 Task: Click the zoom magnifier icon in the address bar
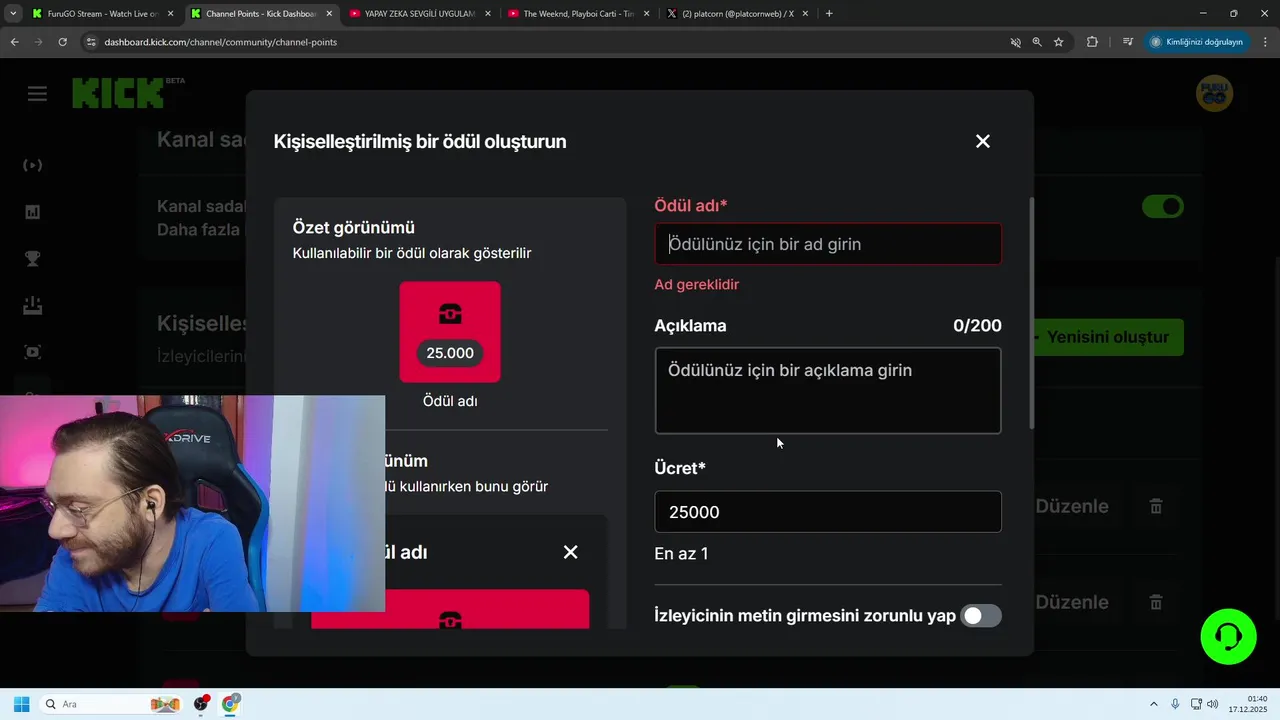point(1037,42)
